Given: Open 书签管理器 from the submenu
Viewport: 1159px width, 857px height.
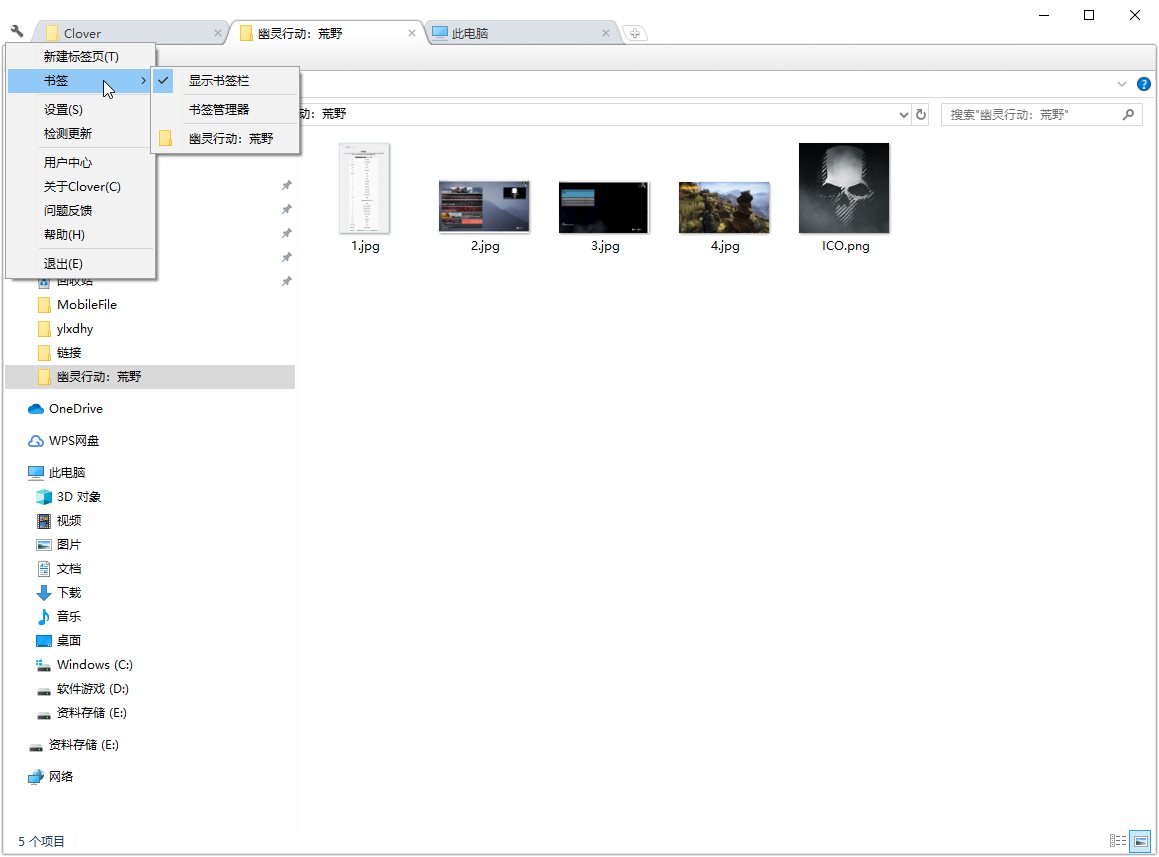Looking at the screenshot, I should click(219, 110).
